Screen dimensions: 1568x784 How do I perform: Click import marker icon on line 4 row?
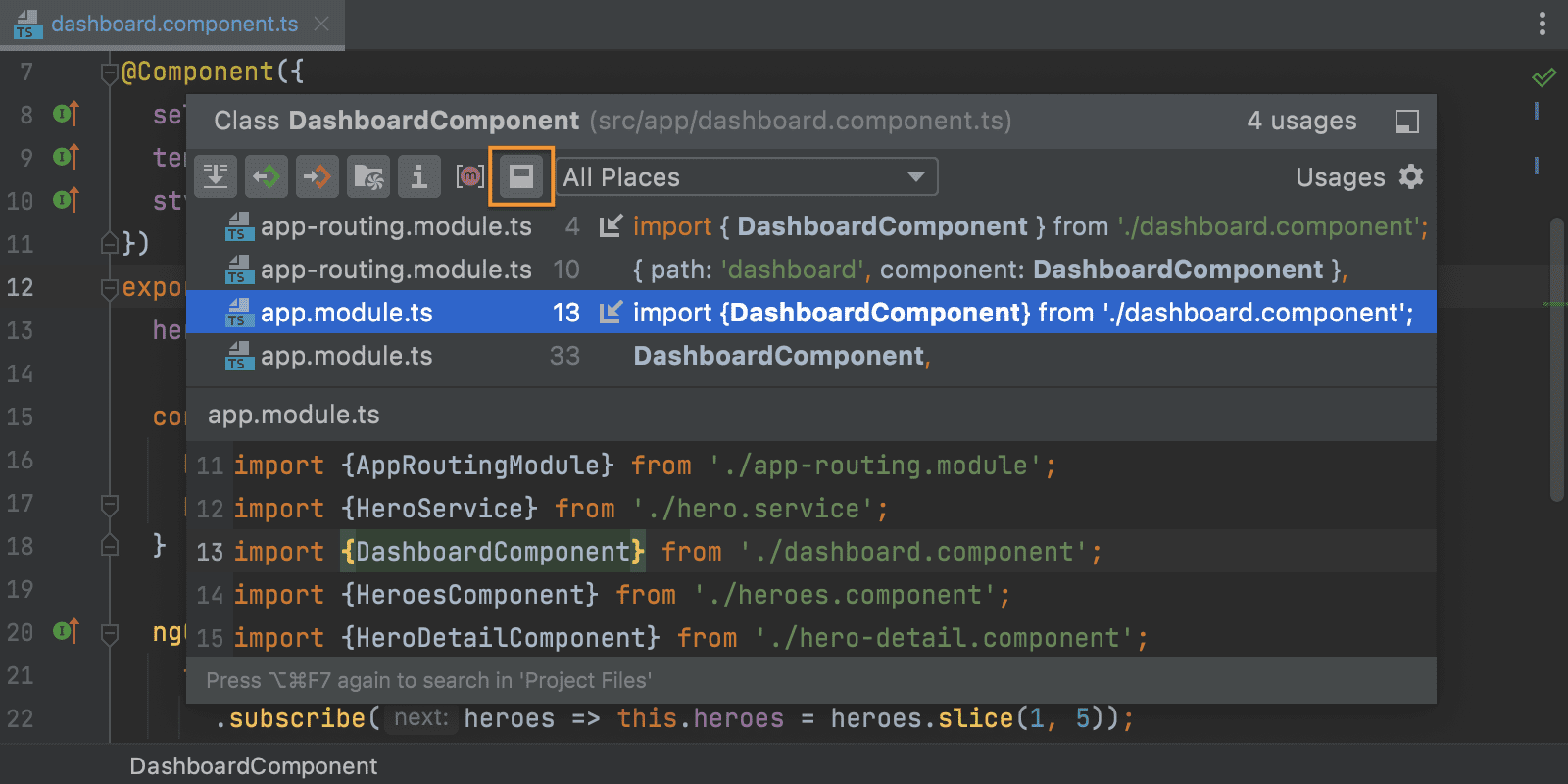tap(611, 226)
